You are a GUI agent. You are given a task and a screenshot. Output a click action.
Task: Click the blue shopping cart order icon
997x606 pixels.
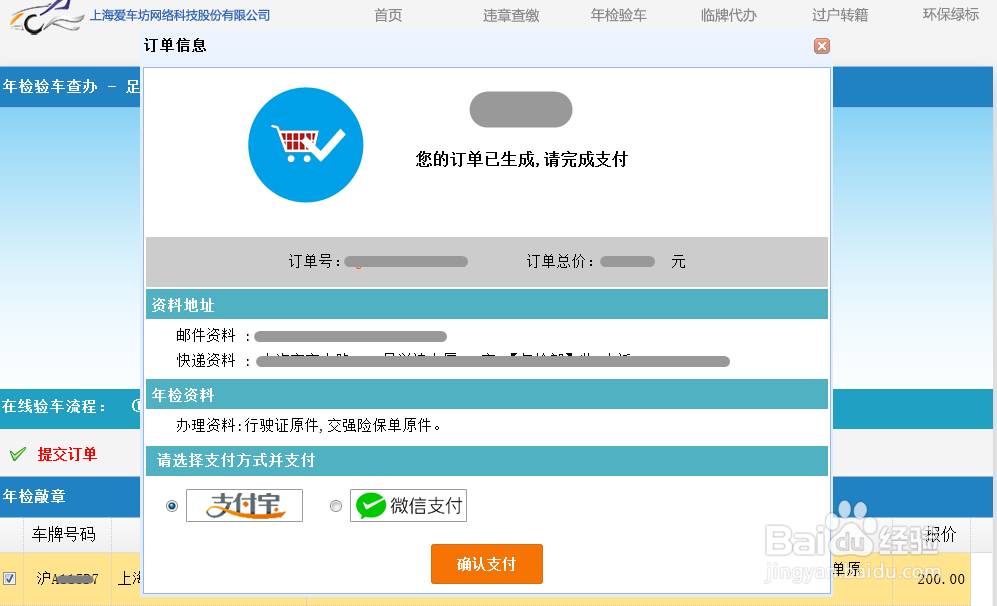pyautogui.click(x=305, y=145)
